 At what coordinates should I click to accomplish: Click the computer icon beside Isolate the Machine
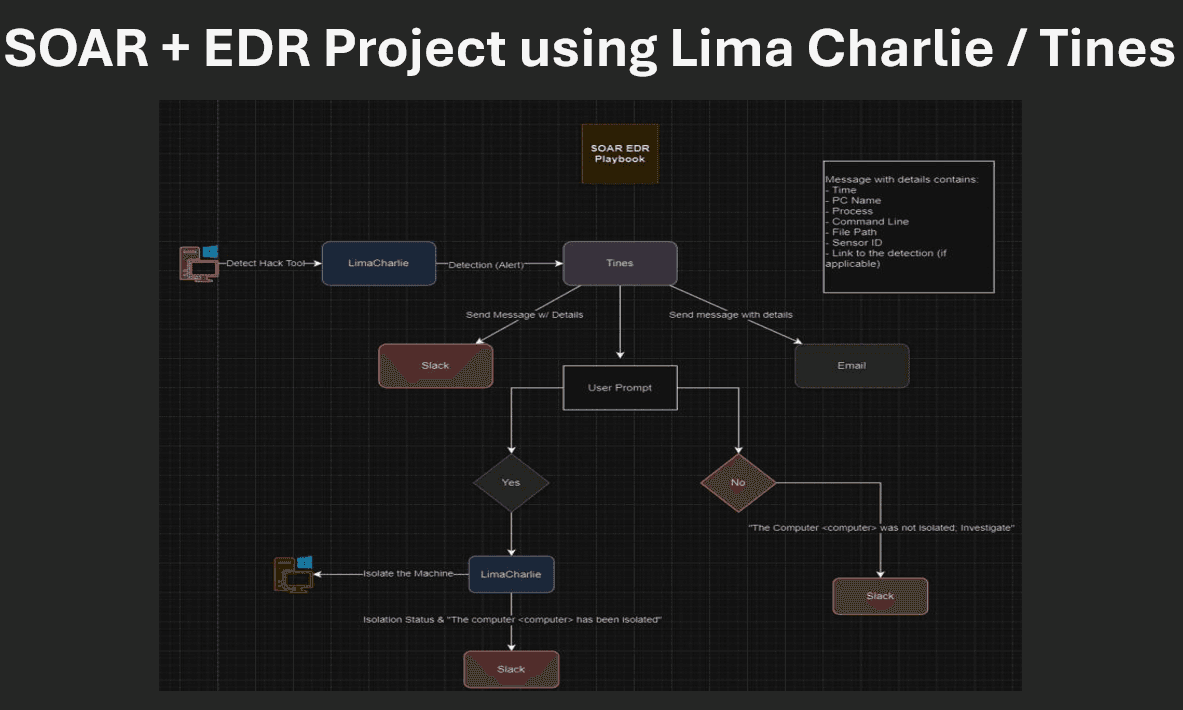coord(293,573)
